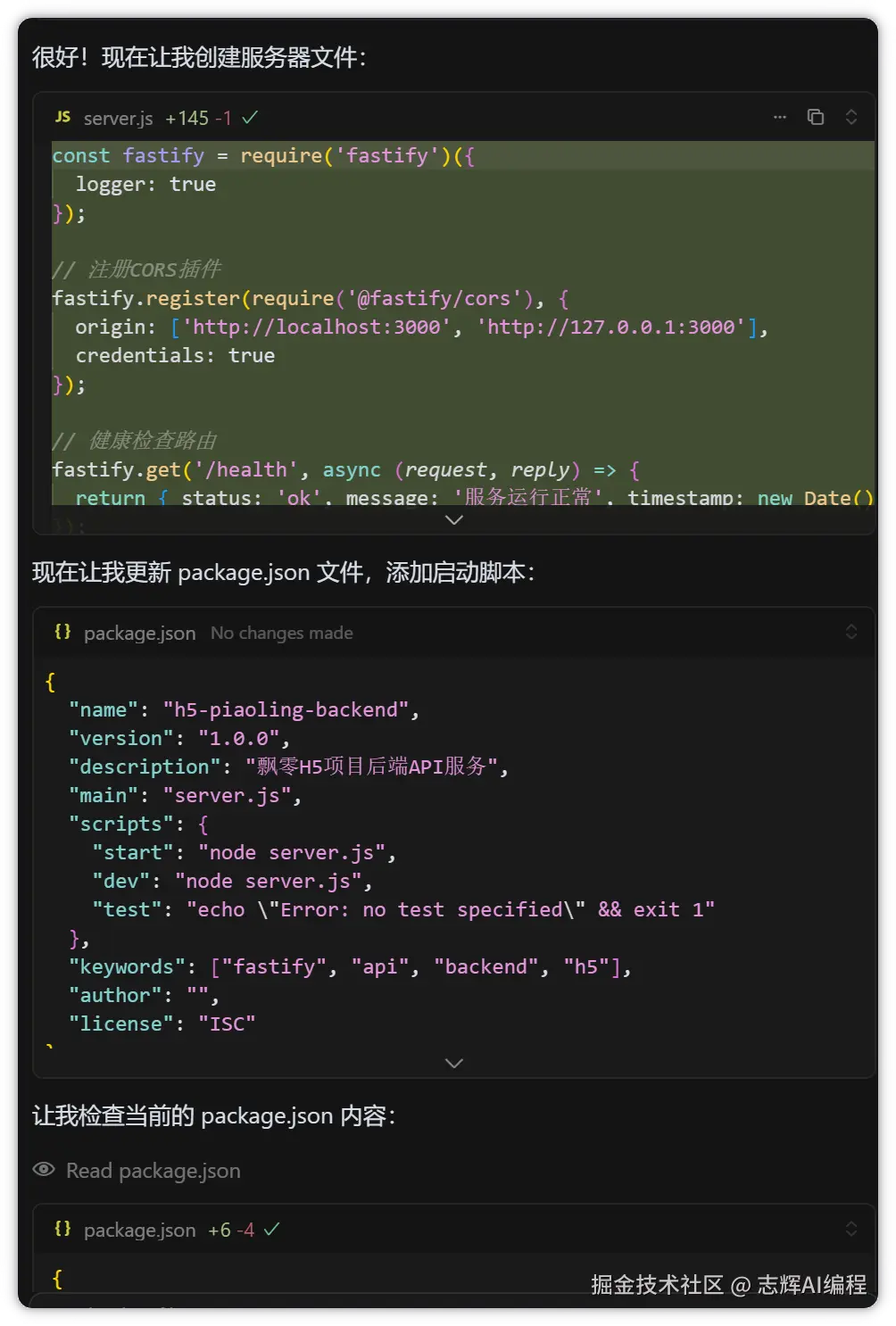Toggle the "No changes made" package.json block chevrons
The width and height of the screenshot is (896, 1326).
click(851, 632)
